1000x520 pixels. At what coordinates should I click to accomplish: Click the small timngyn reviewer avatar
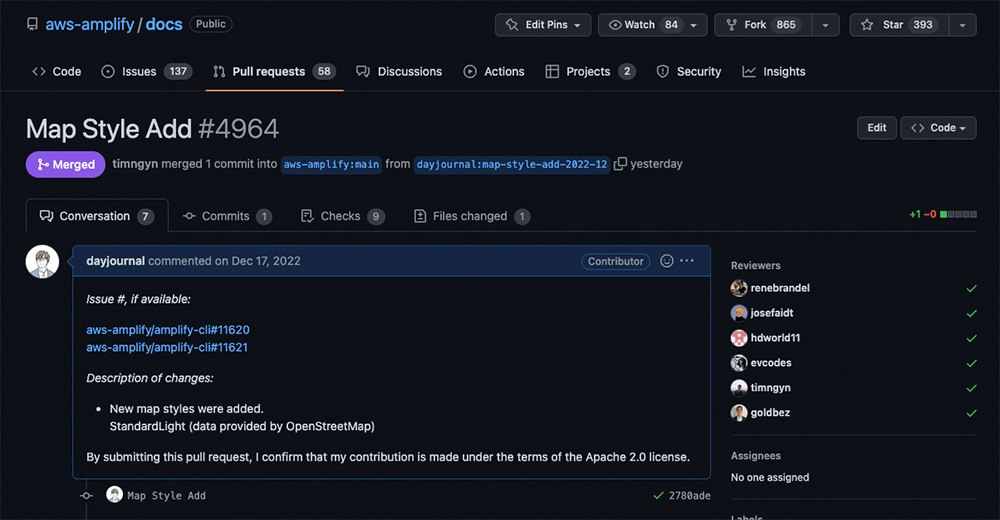pyautogui.click(x=739, y=387)
